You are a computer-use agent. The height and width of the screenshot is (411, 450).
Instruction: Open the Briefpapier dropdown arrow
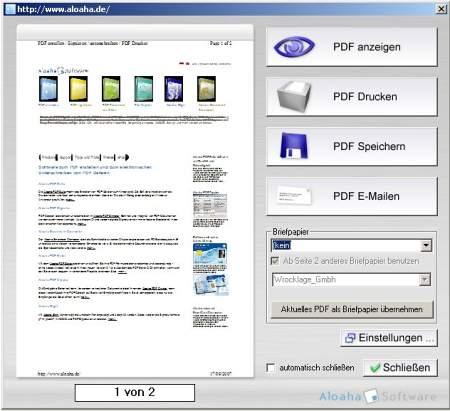[x=426, y=246]
